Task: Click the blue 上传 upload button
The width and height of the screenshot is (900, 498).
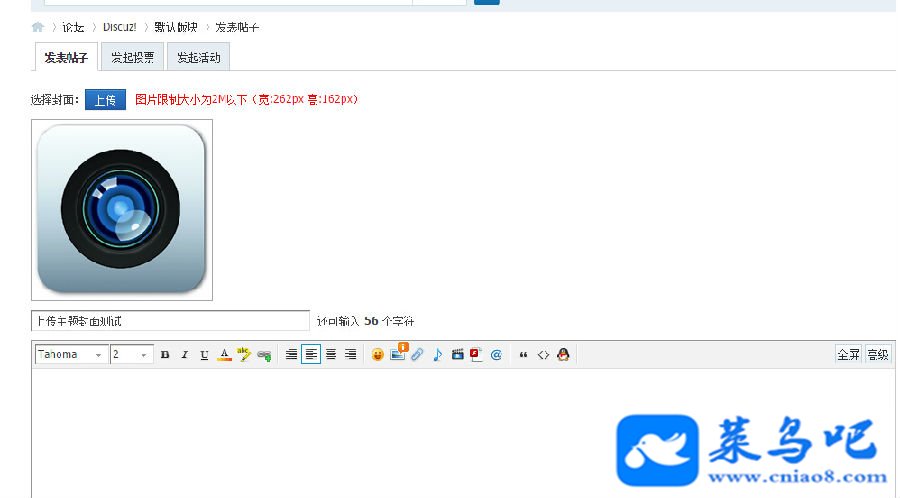Action: coord(106,100)
